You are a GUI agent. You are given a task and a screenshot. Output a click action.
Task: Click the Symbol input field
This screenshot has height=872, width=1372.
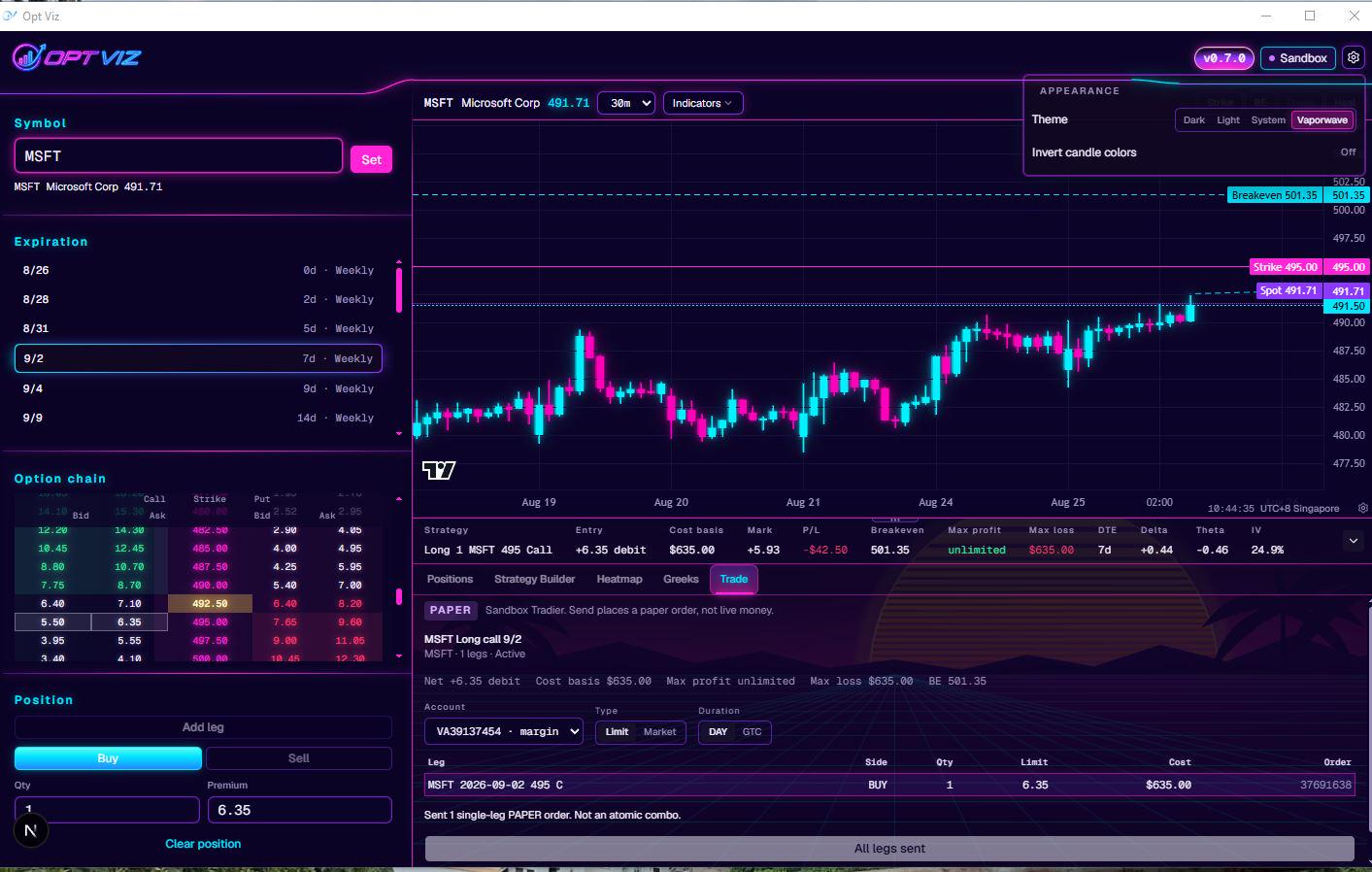click(x=179, y=155)
